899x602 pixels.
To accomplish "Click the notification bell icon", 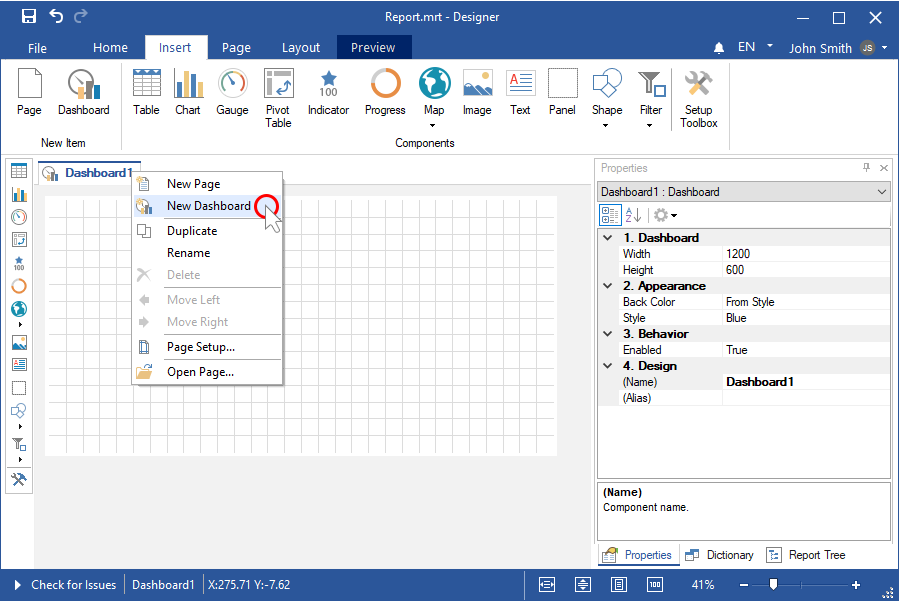I will (x=719, y=48).
